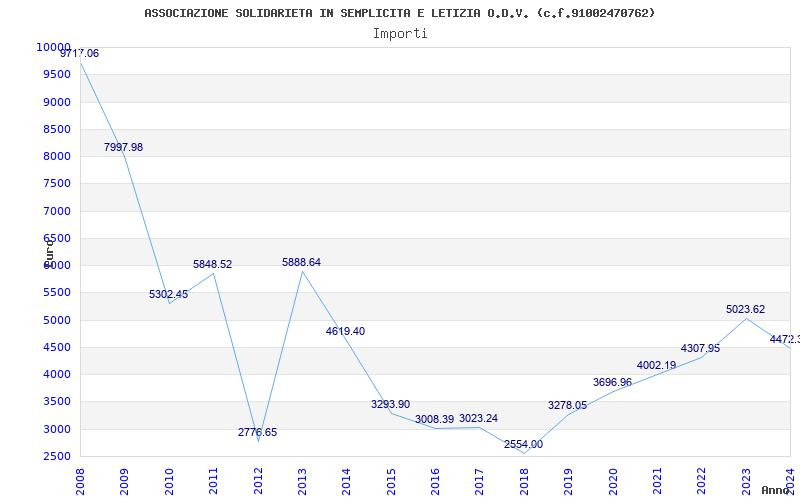Click the 2020 x-axis year label
Image resolution: width=800 pixels, height=500 pixels.
tap(613, 481)
